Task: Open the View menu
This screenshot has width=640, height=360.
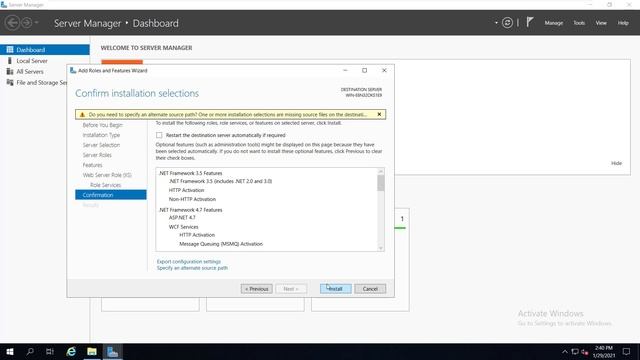Action: (601, 23)
